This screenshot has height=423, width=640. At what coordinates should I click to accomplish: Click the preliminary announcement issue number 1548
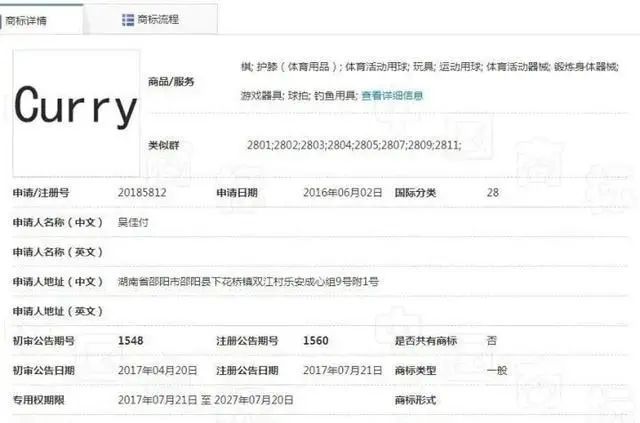click(x=131, y=341)
